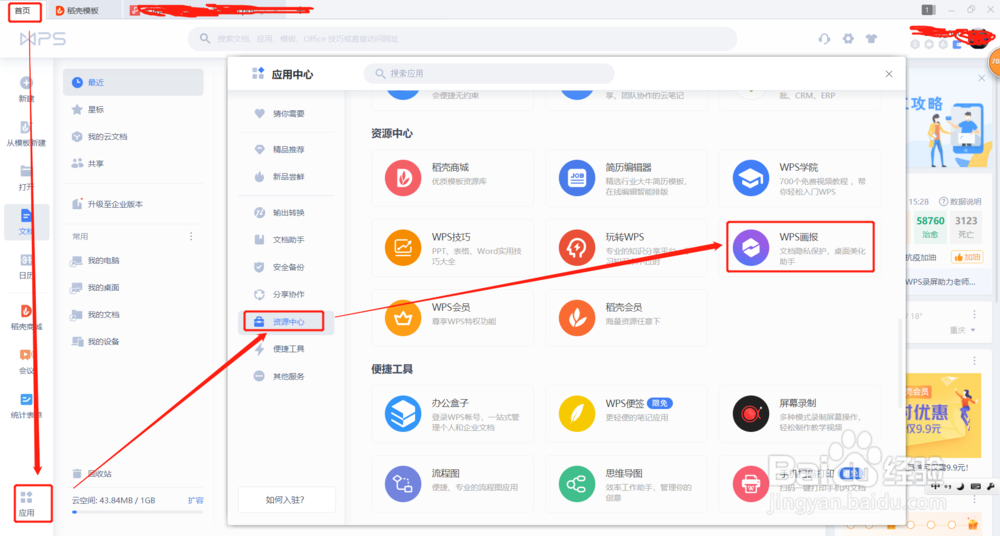Open 稻壳商城 app in resource center
This screenshot has height=536, width=1000.
click(x=452, y=177)
